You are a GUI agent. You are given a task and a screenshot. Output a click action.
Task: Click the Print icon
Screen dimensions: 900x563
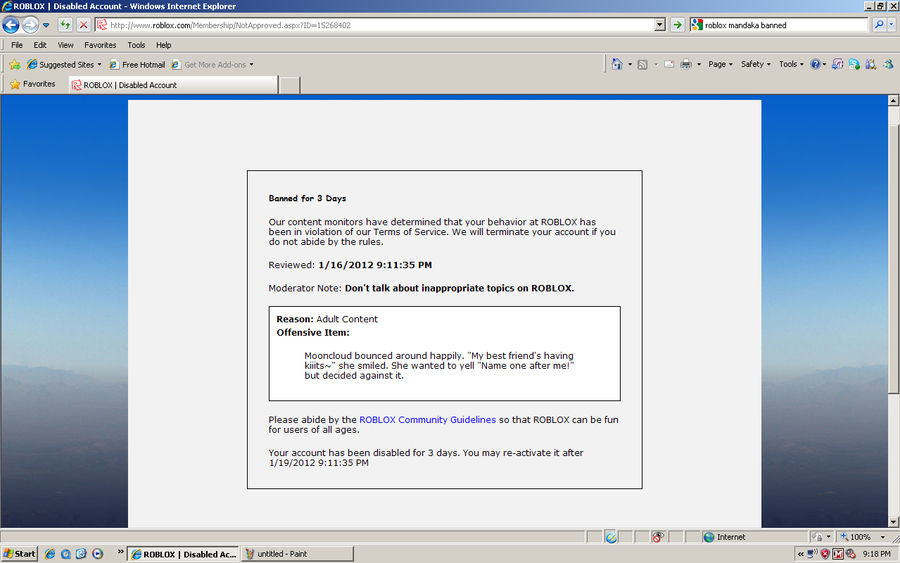pos(686,64)
